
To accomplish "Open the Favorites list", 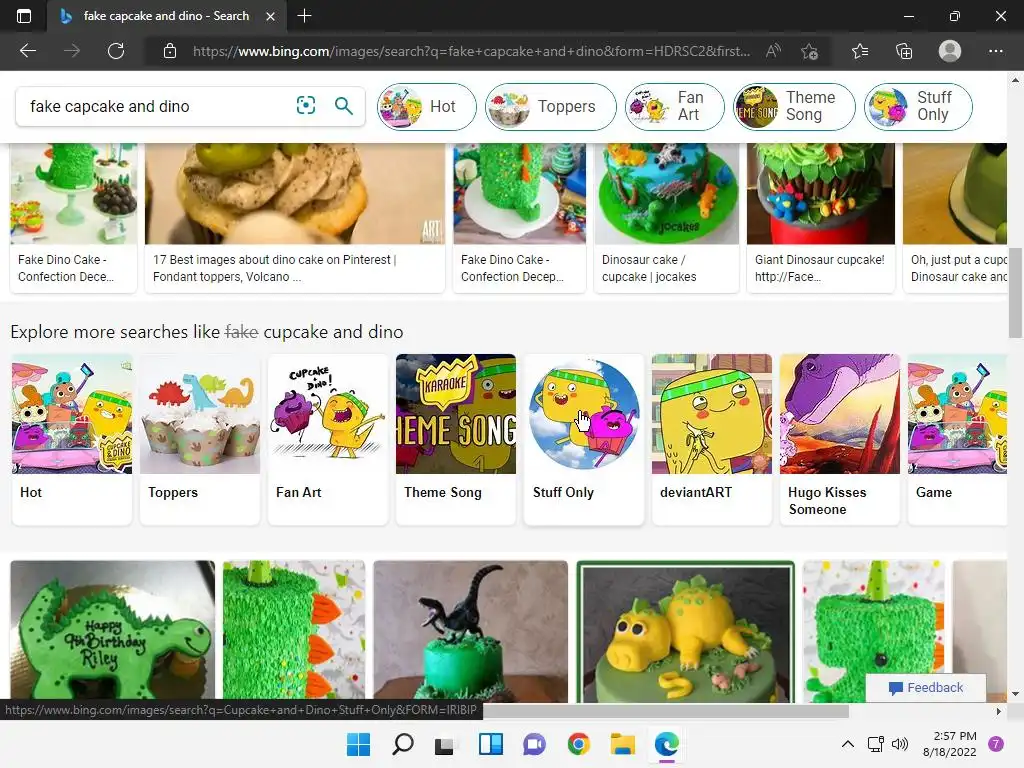I will [860, 51].
